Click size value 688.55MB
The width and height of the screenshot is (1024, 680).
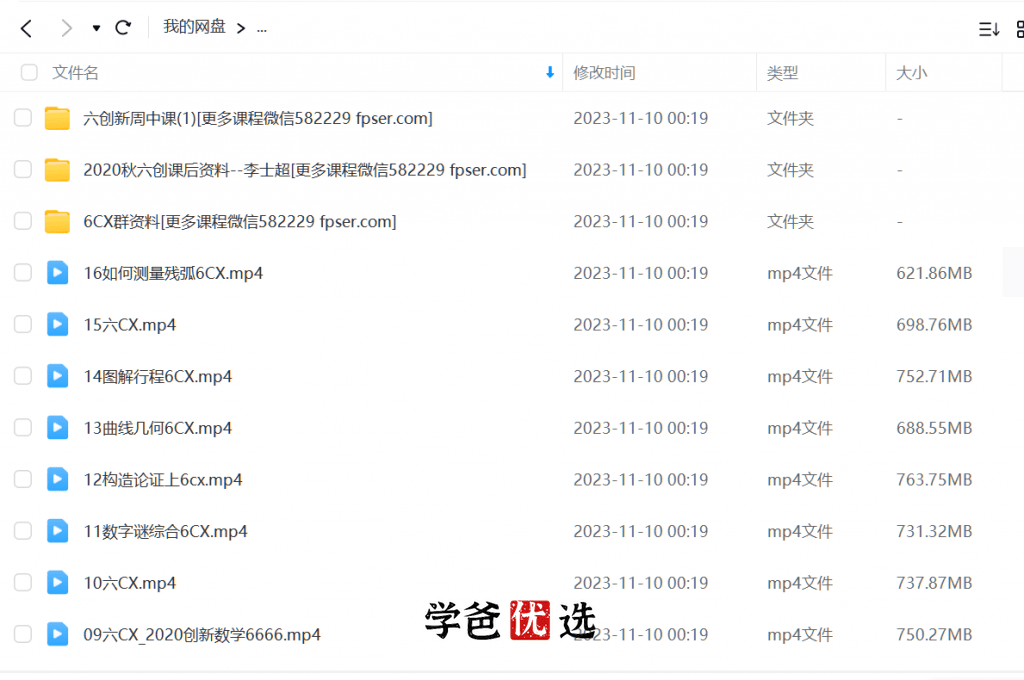[934, 428]
